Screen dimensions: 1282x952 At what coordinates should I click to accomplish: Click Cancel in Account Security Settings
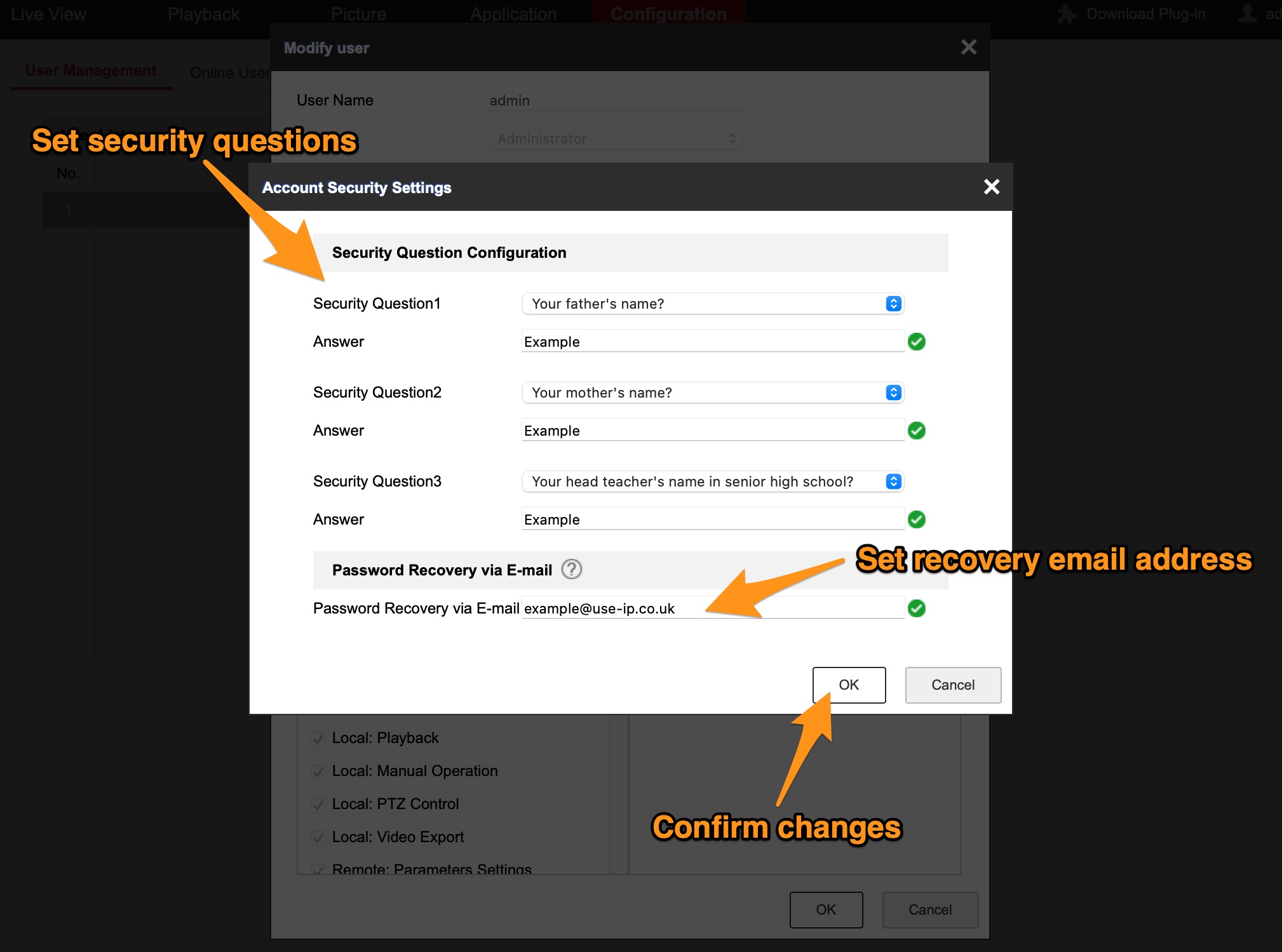pyautogui.click(x=952, y=685)
